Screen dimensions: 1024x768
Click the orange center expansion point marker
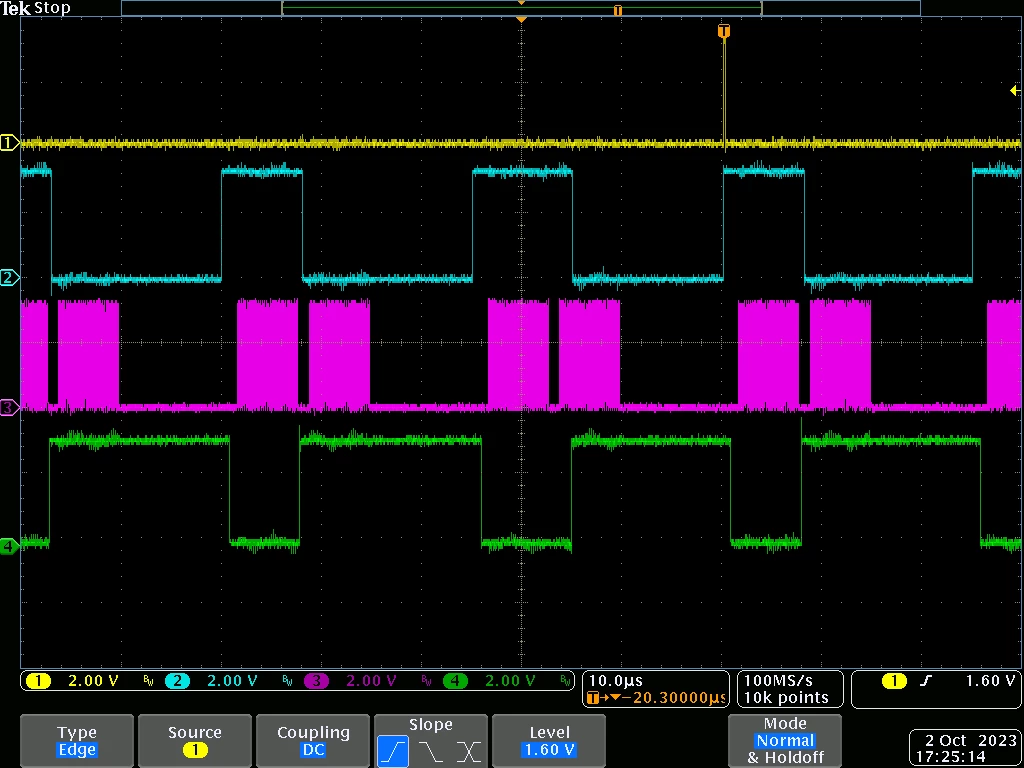point(521,20)
